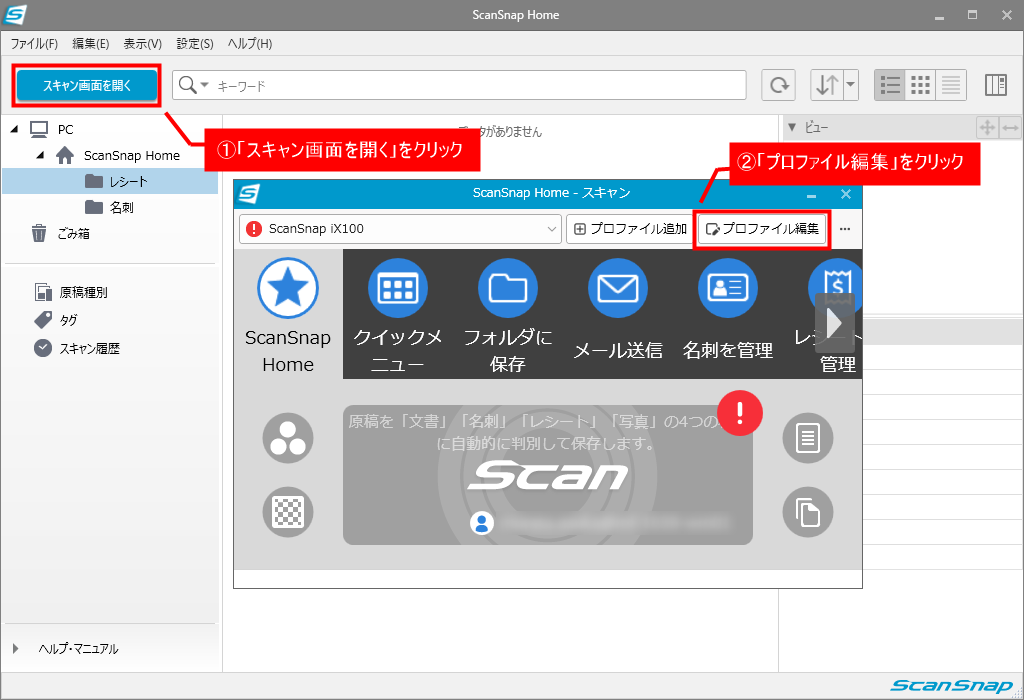Open the ごみ箱 trash item

(60, 233)
